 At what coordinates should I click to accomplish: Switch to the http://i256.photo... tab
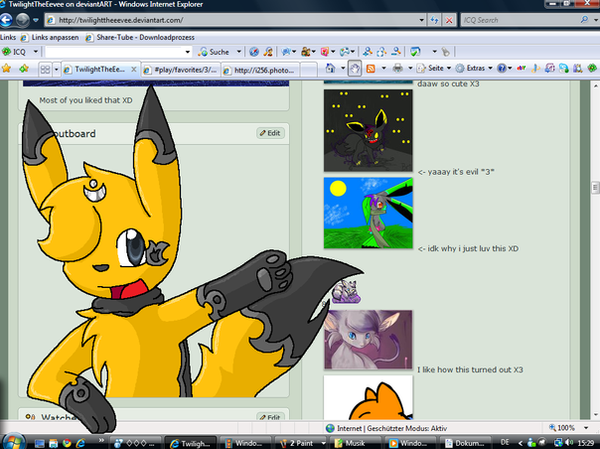click(260, 70)
